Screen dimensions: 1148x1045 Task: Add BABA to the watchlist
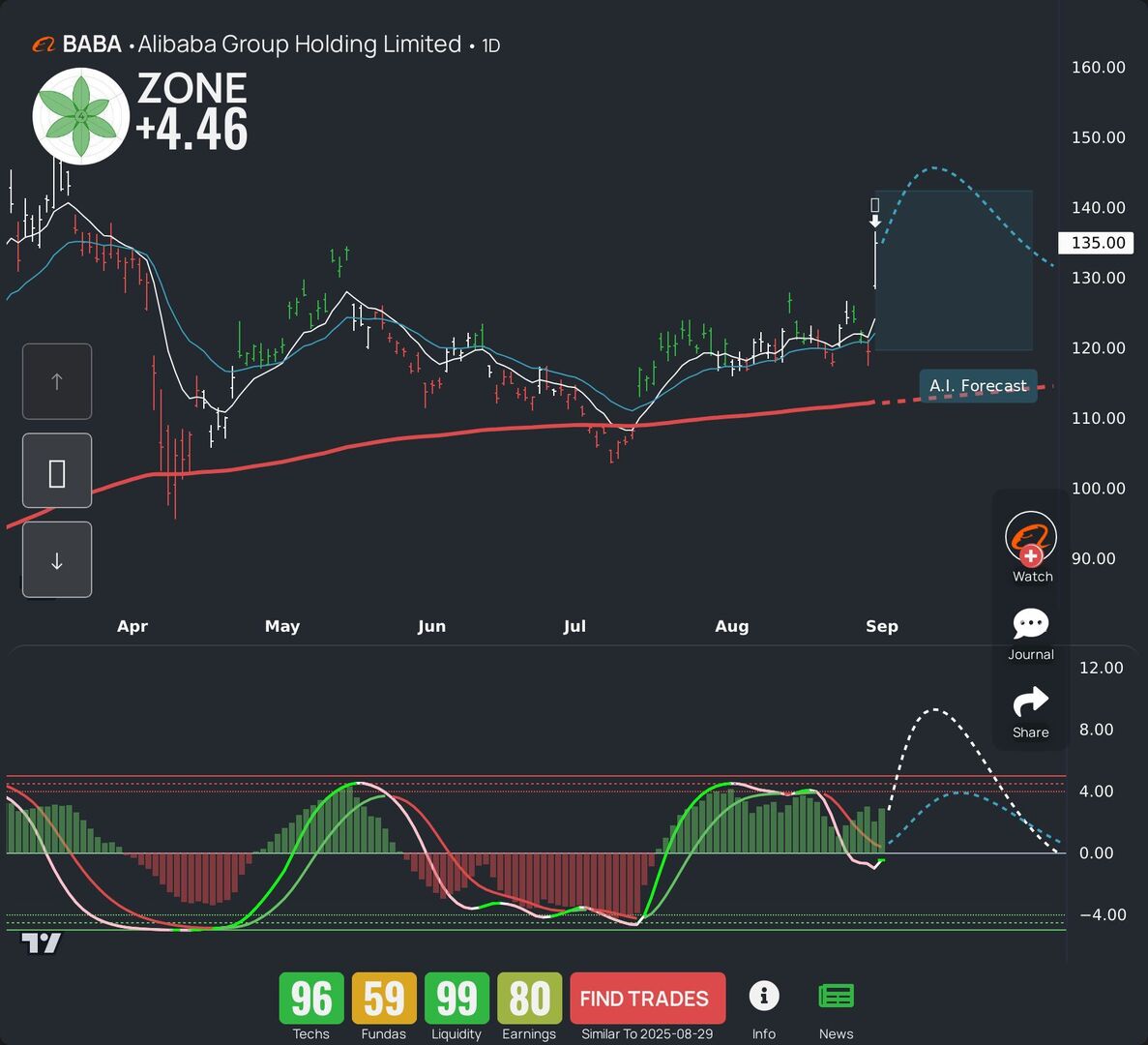coord(1031,547)
